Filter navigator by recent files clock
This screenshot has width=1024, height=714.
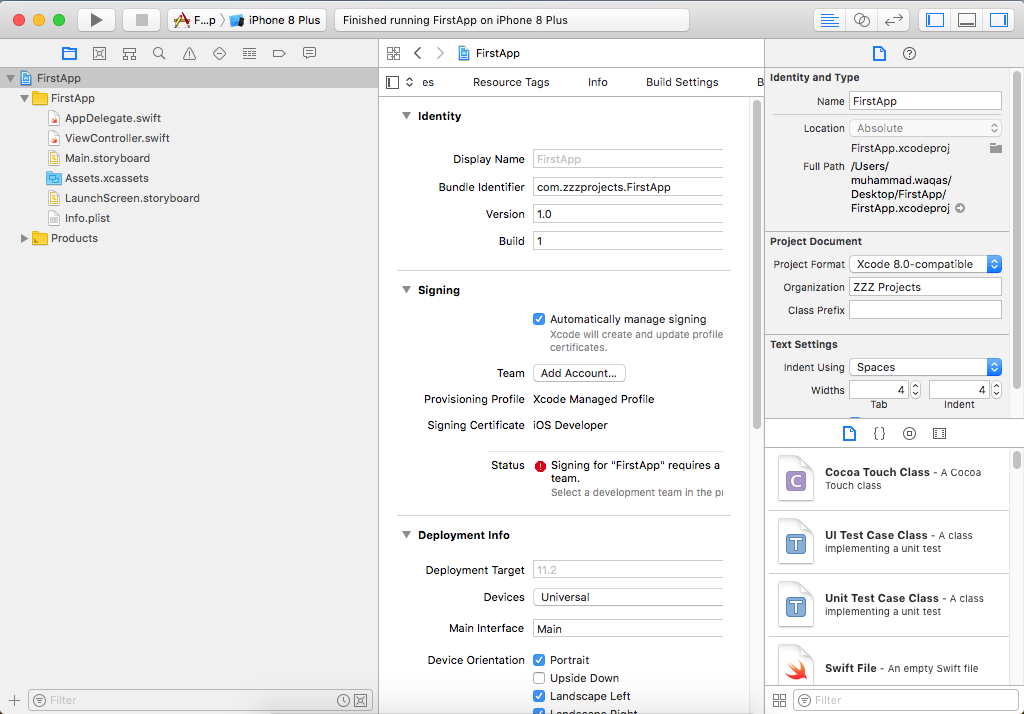tap(343, 700)
